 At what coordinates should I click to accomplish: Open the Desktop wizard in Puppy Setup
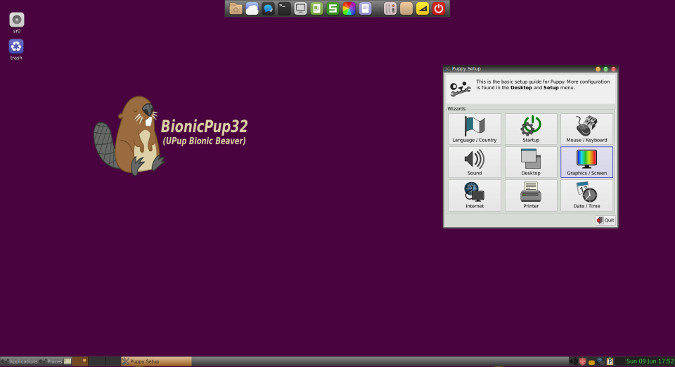click(x=531, y=162)
